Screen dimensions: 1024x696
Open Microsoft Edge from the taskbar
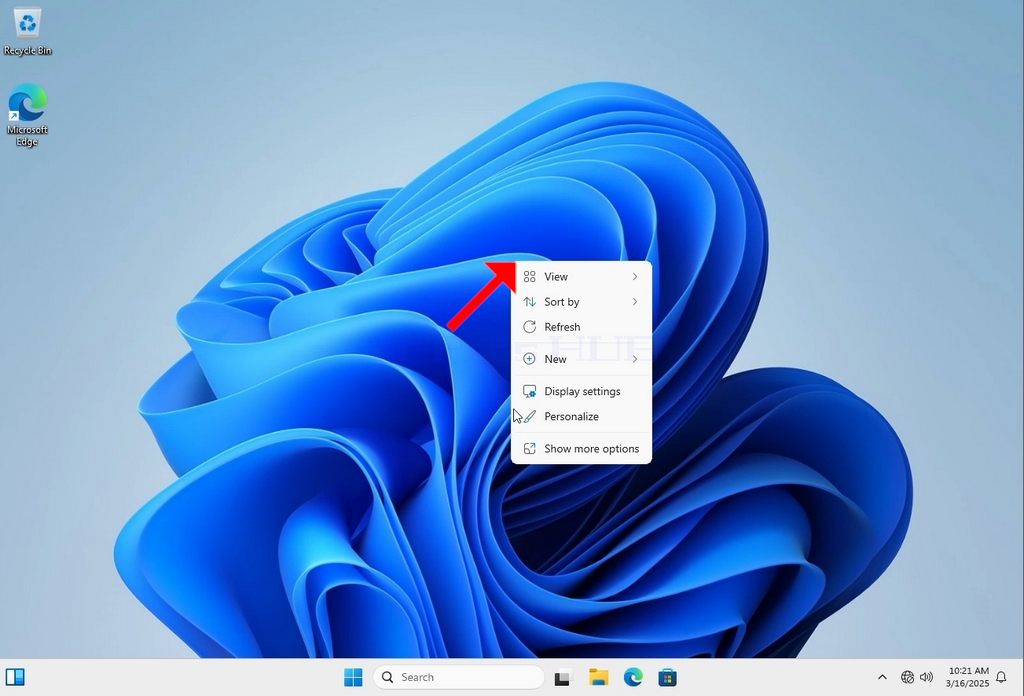[x=633, y=677]
